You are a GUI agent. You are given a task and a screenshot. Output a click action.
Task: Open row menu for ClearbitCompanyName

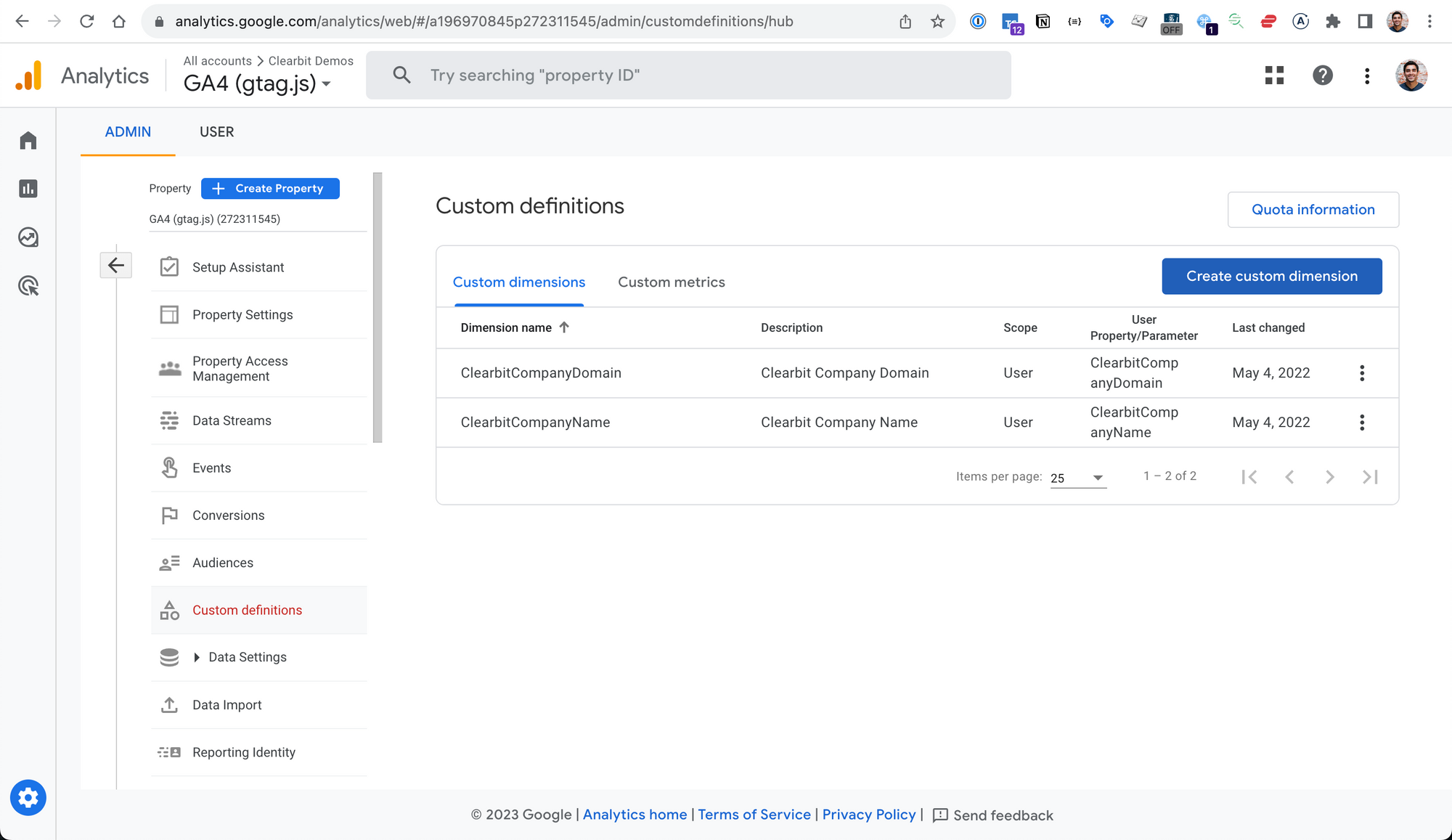pos(1362,423)
